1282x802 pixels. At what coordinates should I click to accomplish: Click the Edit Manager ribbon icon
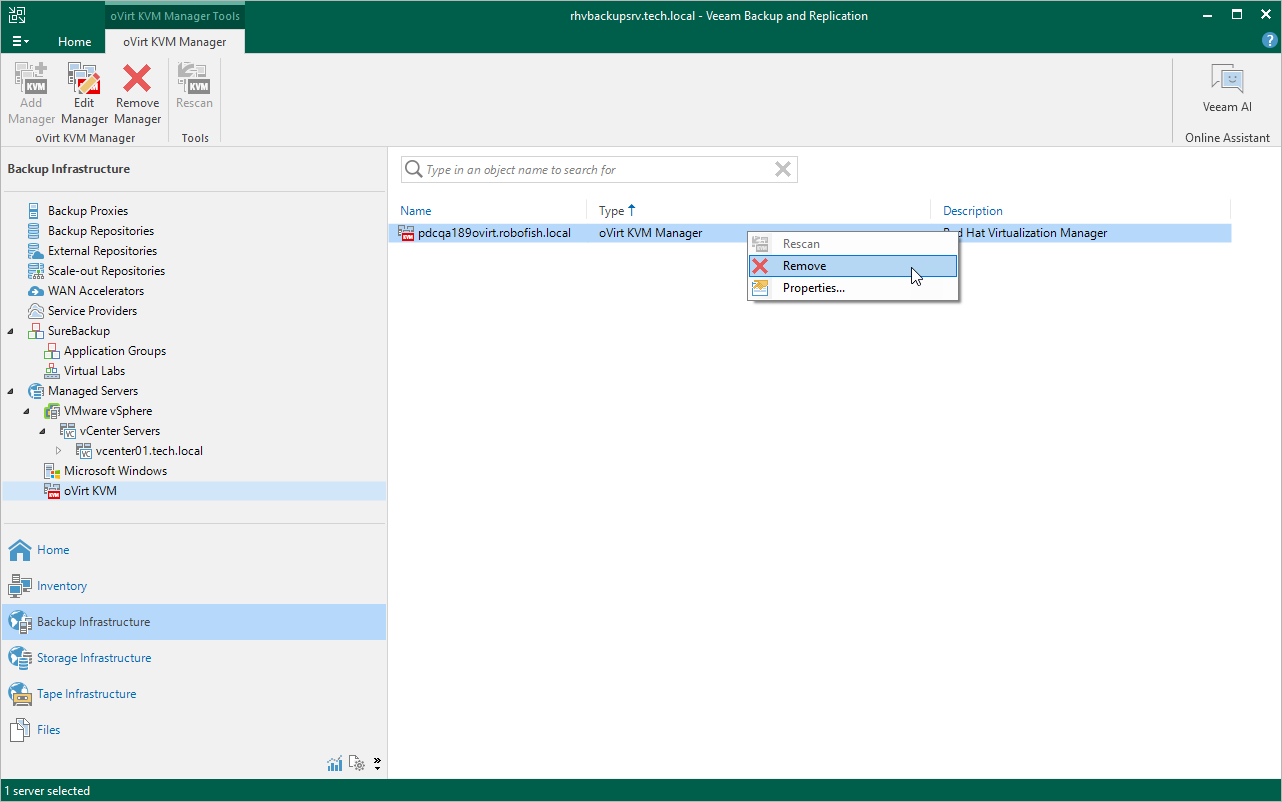coord(84,78)
